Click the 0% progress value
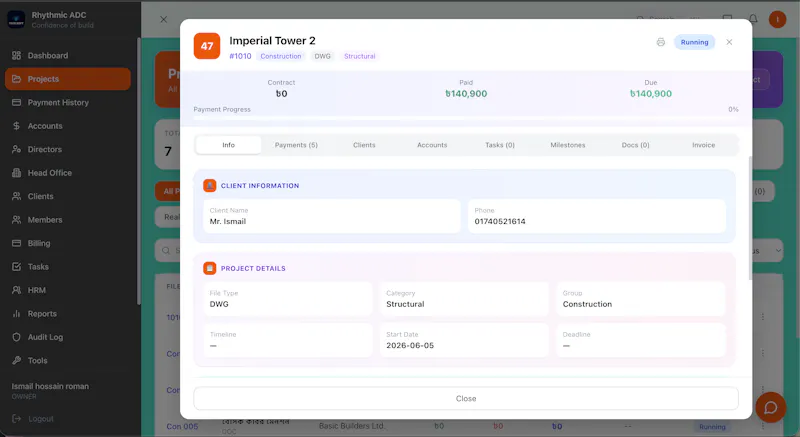This screenshot has width=800, height=437. click(733, 109)
